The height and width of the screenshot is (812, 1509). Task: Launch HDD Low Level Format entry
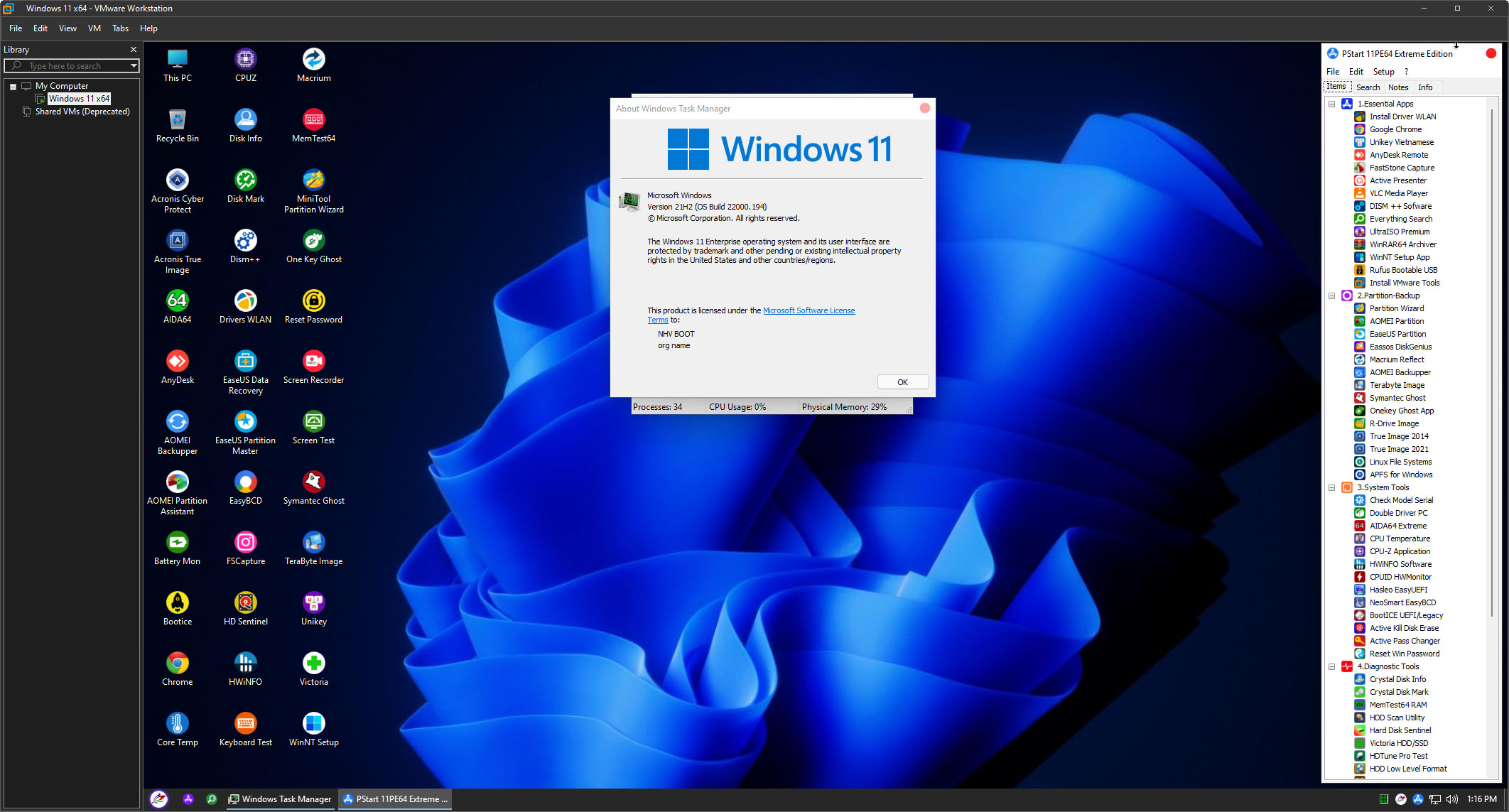1407,769
